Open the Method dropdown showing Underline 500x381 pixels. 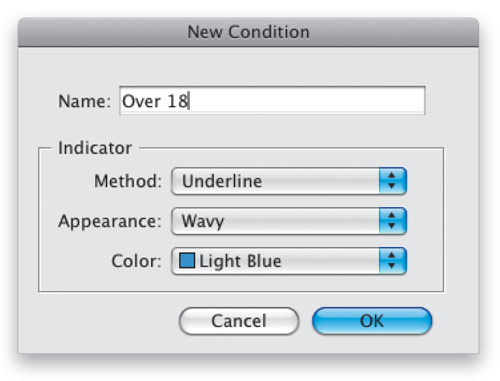coord(289,181)
